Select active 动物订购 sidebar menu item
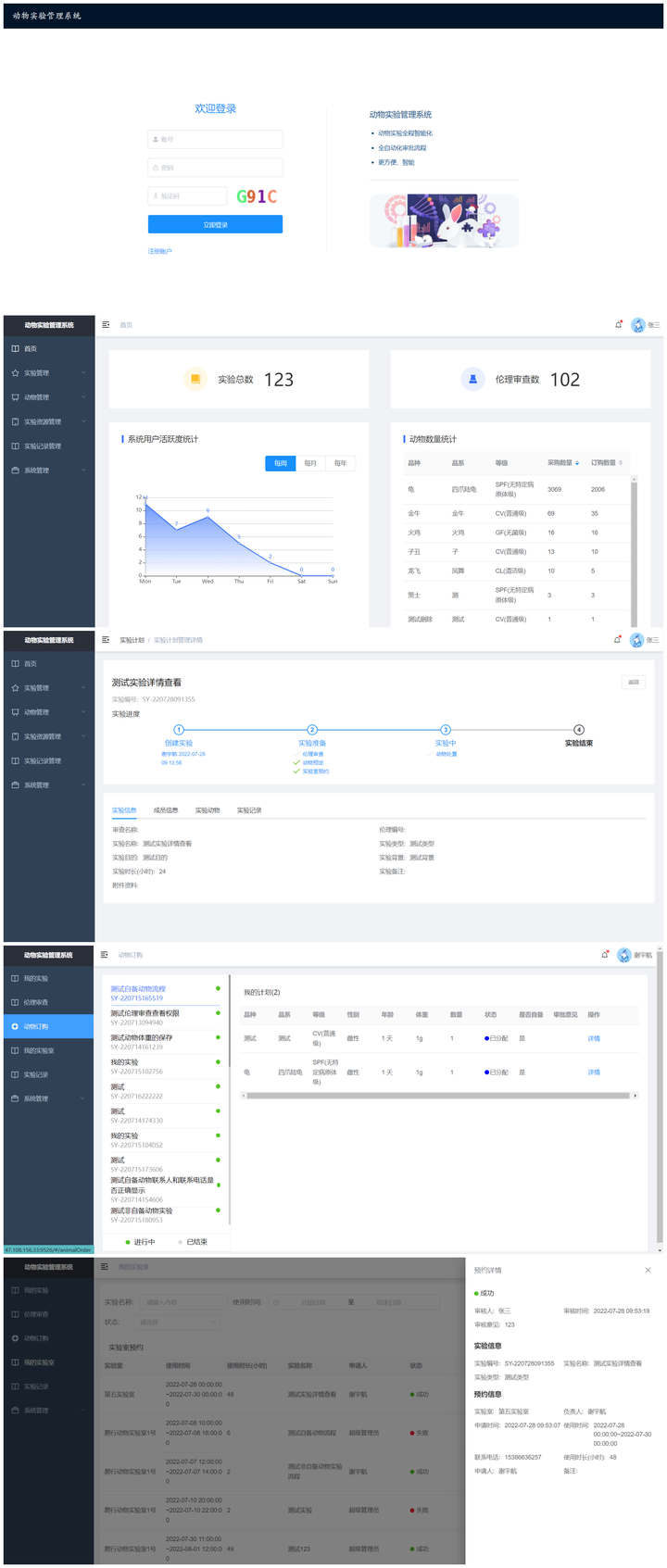The image size is (667, 1568). tap(48, 1026)
